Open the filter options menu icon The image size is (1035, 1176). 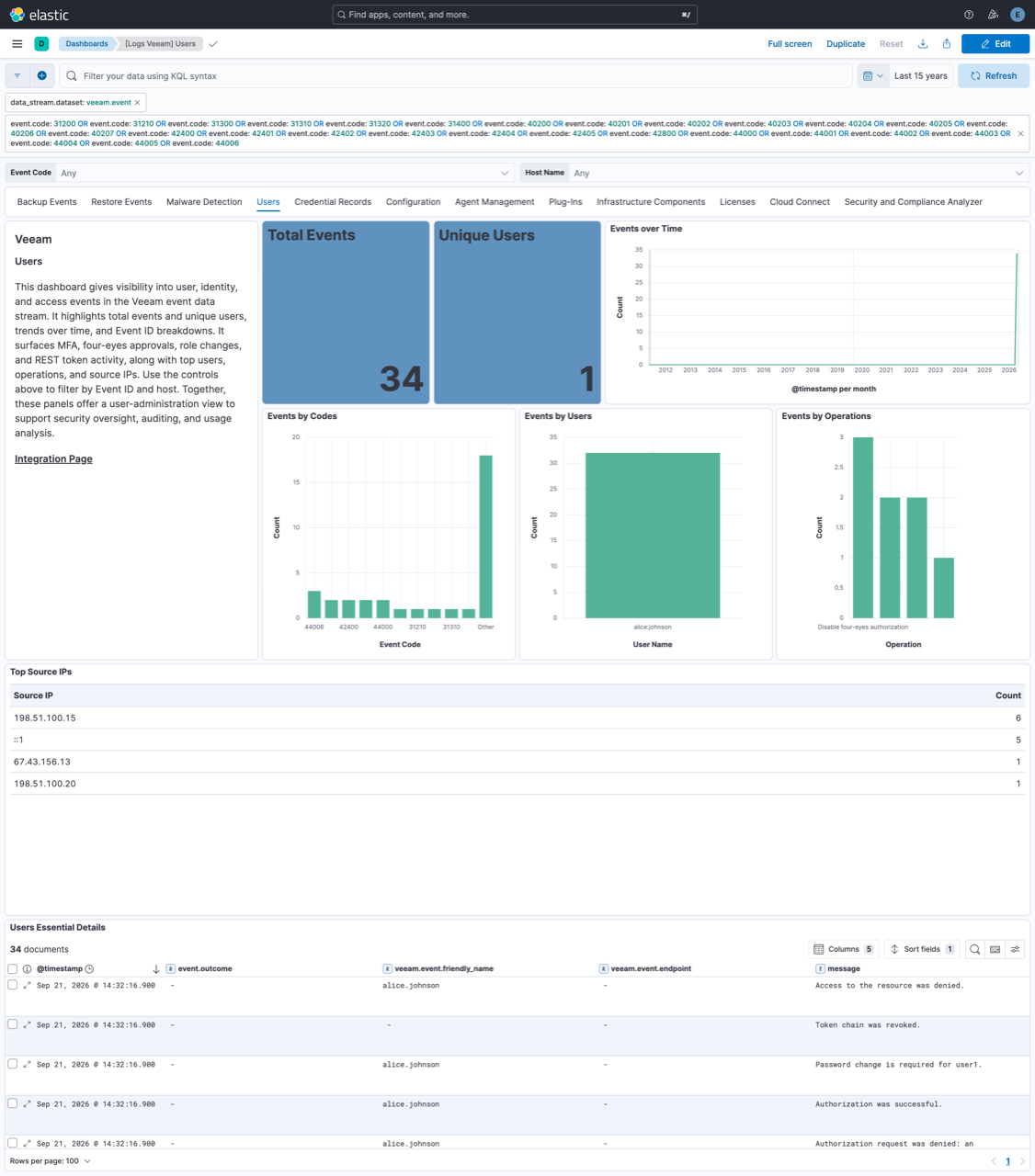[x=17, y=76]
